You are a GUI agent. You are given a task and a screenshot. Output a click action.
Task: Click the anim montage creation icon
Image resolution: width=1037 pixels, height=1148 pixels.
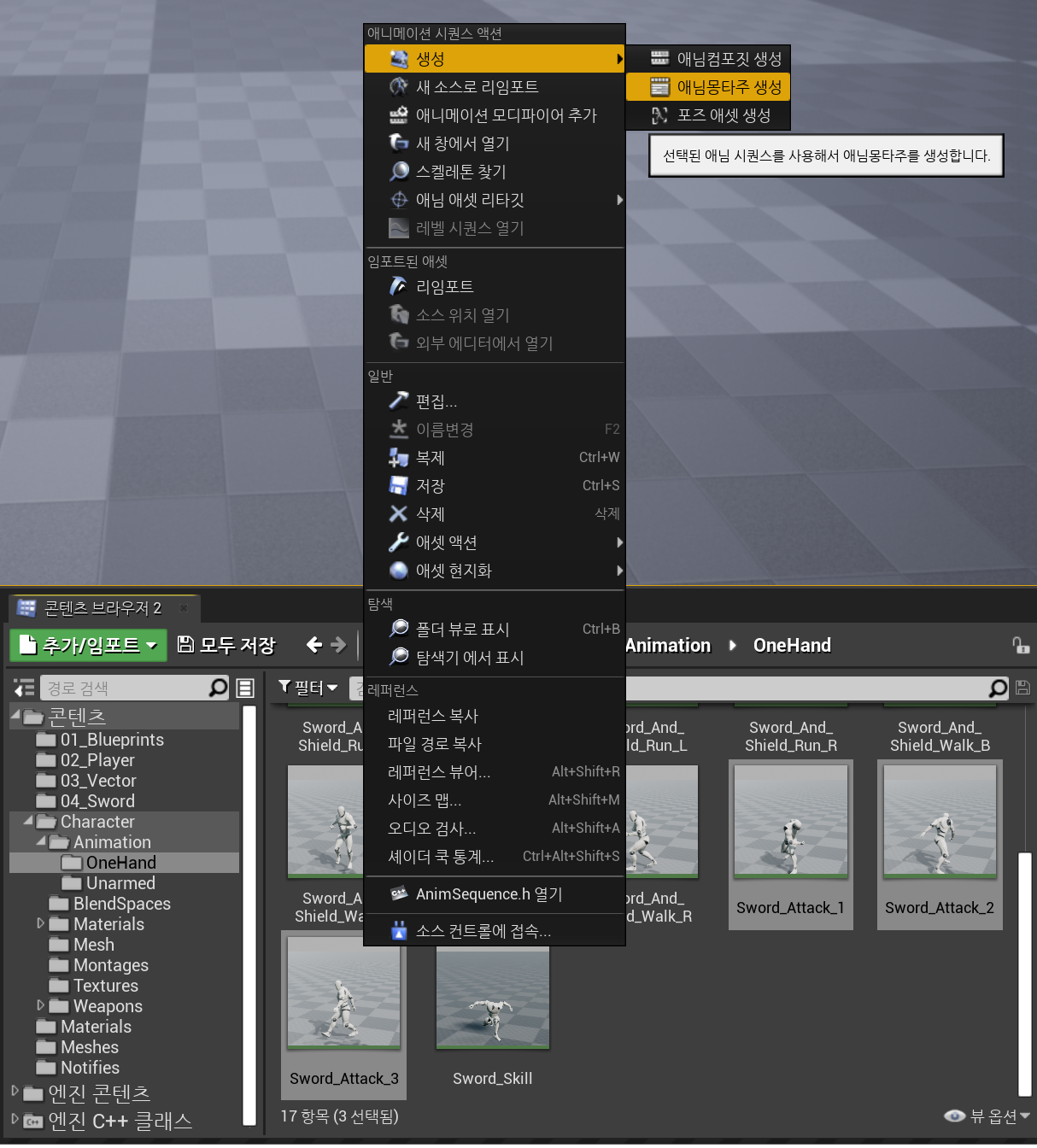click(660, 87)
